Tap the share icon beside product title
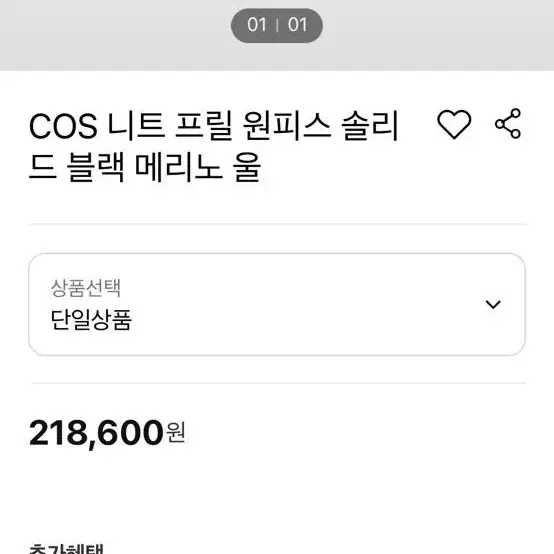554x554 pixels. 508,123
